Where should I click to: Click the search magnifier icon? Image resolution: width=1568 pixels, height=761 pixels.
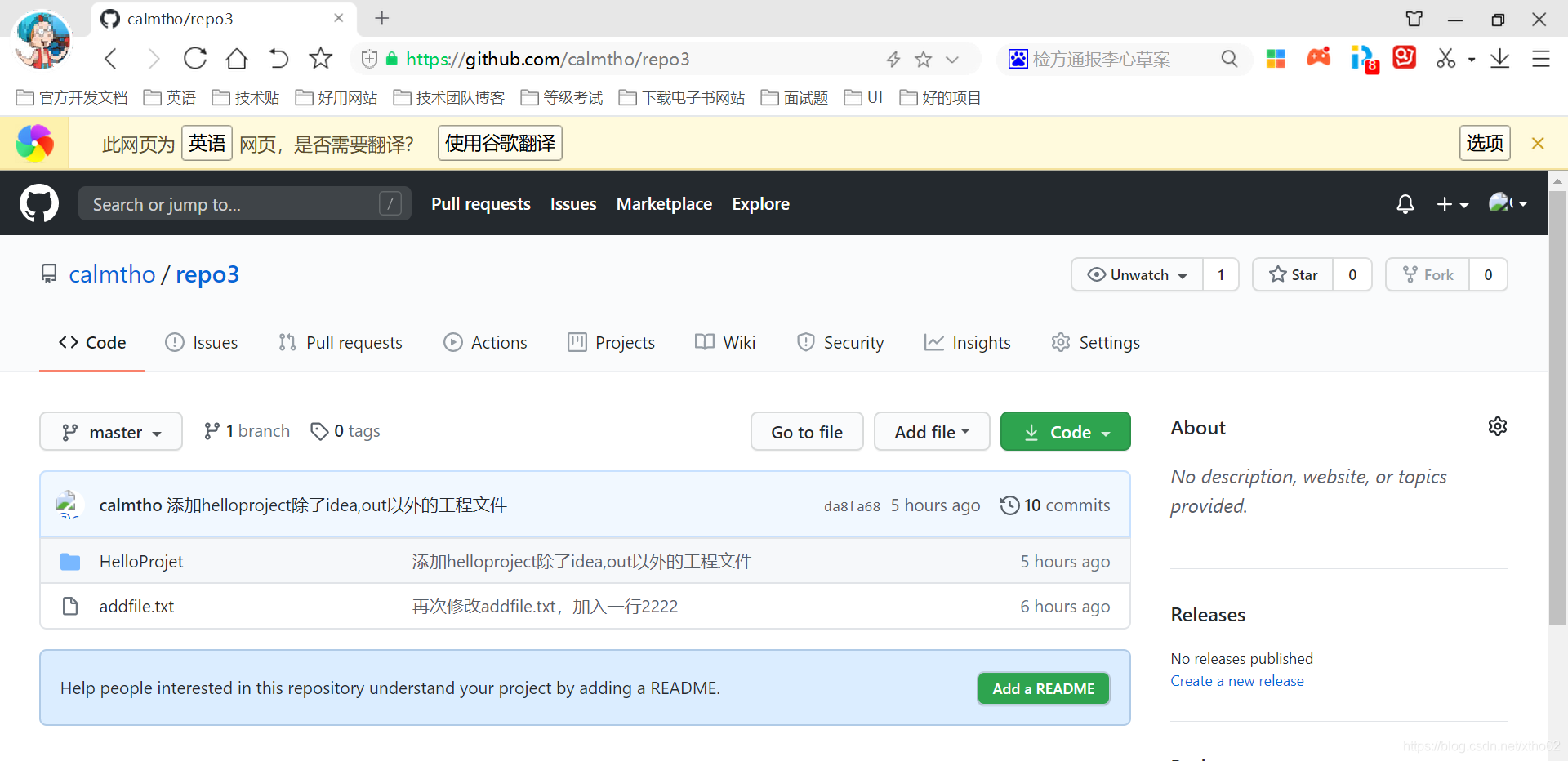click(1229, 59)
